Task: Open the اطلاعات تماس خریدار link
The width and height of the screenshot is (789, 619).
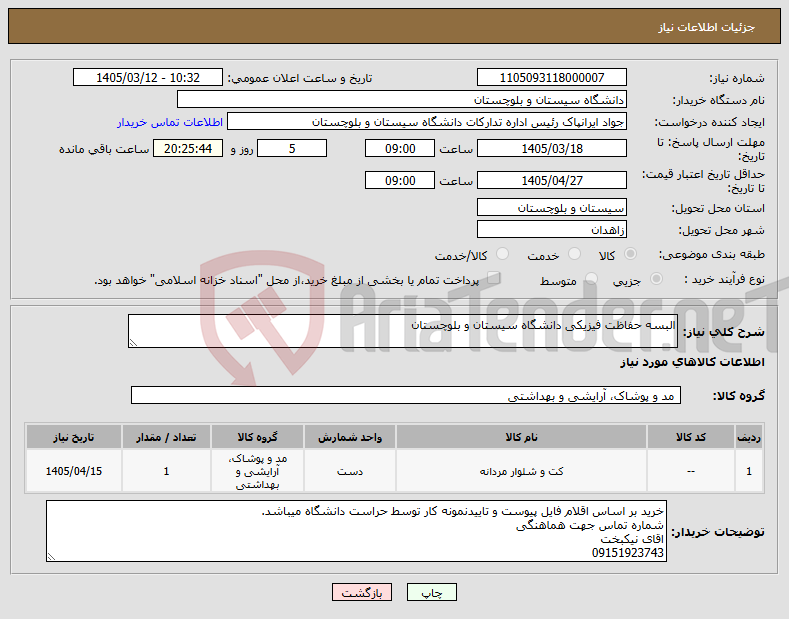Action: (x=170, y=122)
